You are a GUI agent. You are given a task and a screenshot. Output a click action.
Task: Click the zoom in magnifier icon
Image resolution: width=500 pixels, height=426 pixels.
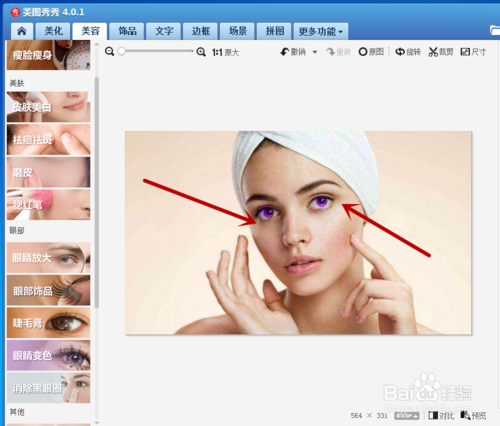[x=201, y=52]
